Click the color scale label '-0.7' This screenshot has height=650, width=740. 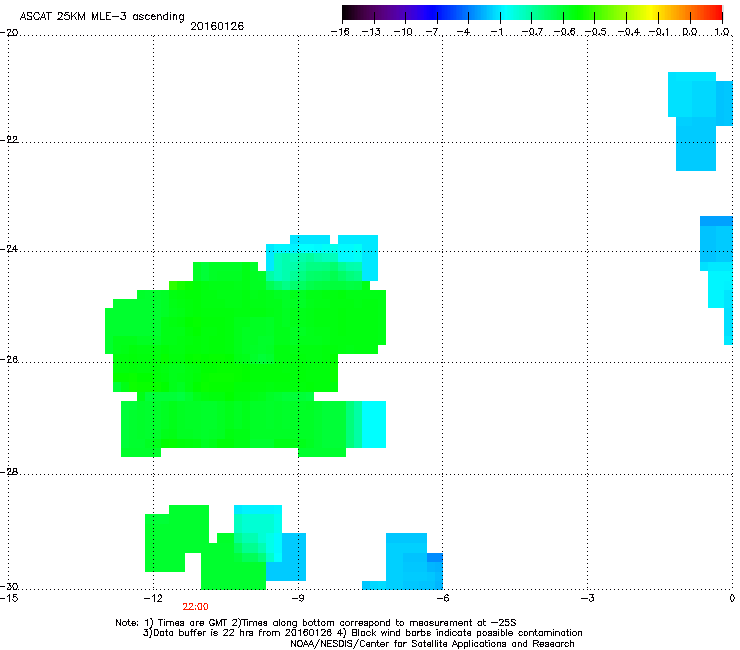[532, 32]
